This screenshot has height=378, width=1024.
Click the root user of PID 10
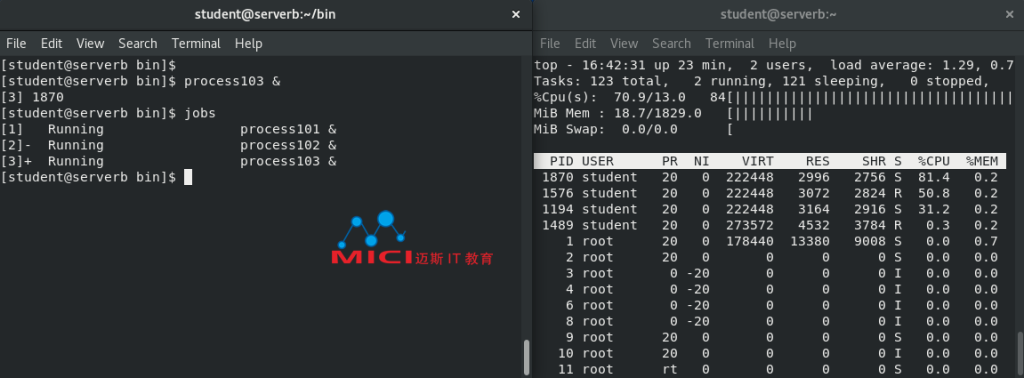(x=598, y=353)
